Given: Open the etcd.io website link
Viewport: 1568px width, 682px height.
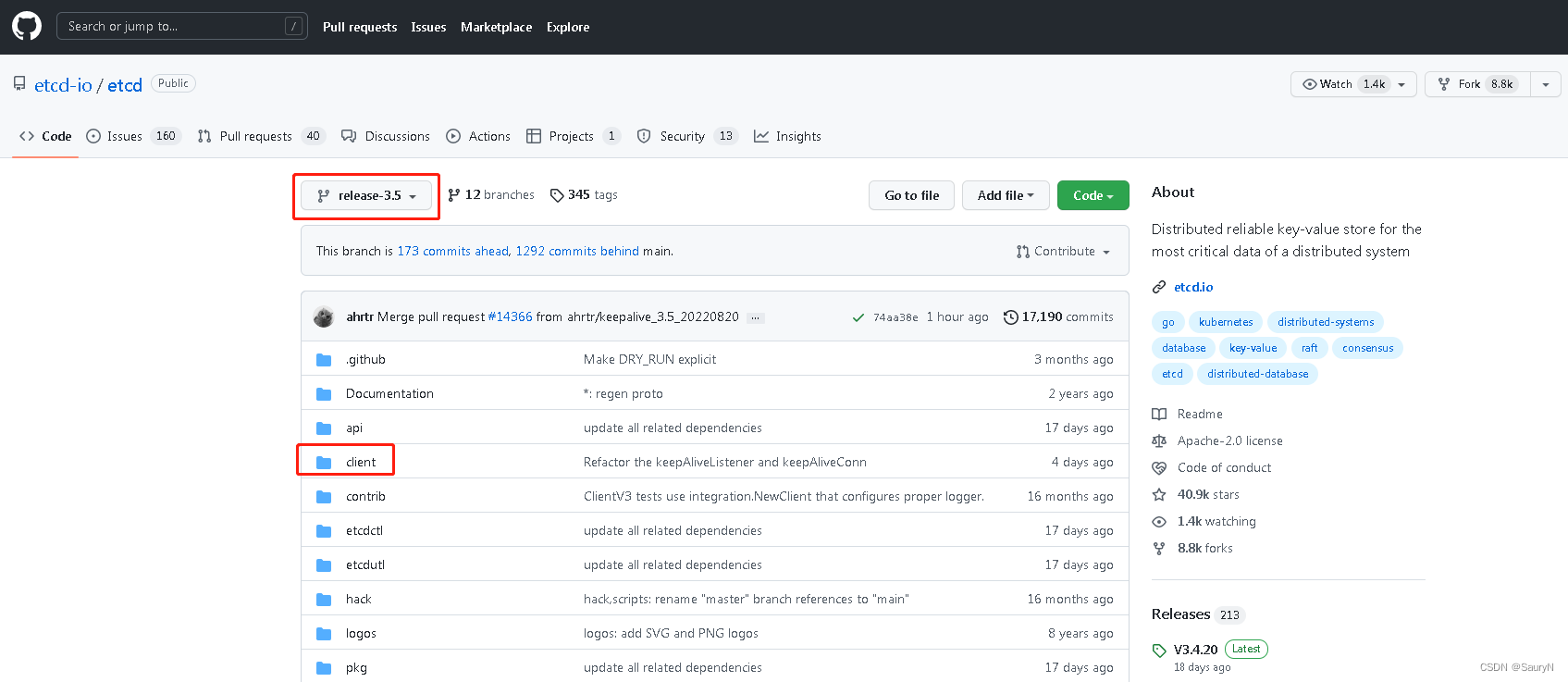Looking at the screenshot, I should click(x=1193, y=288).
